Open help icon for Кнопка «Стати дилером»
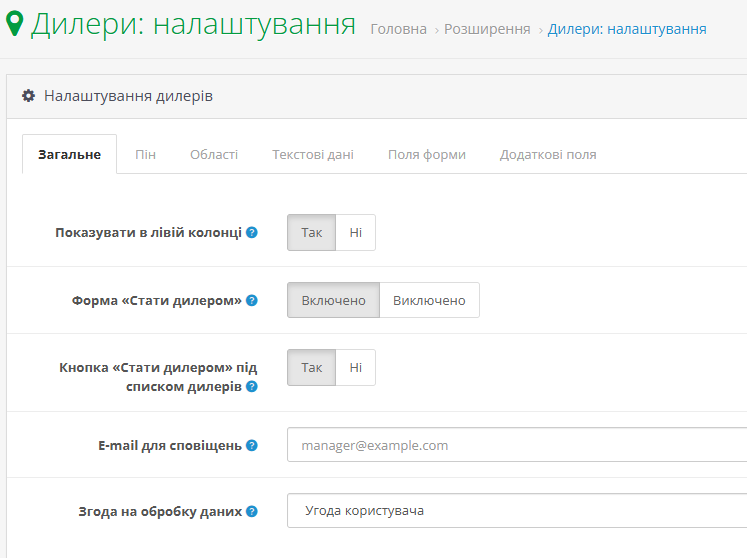 click(252, 386)
